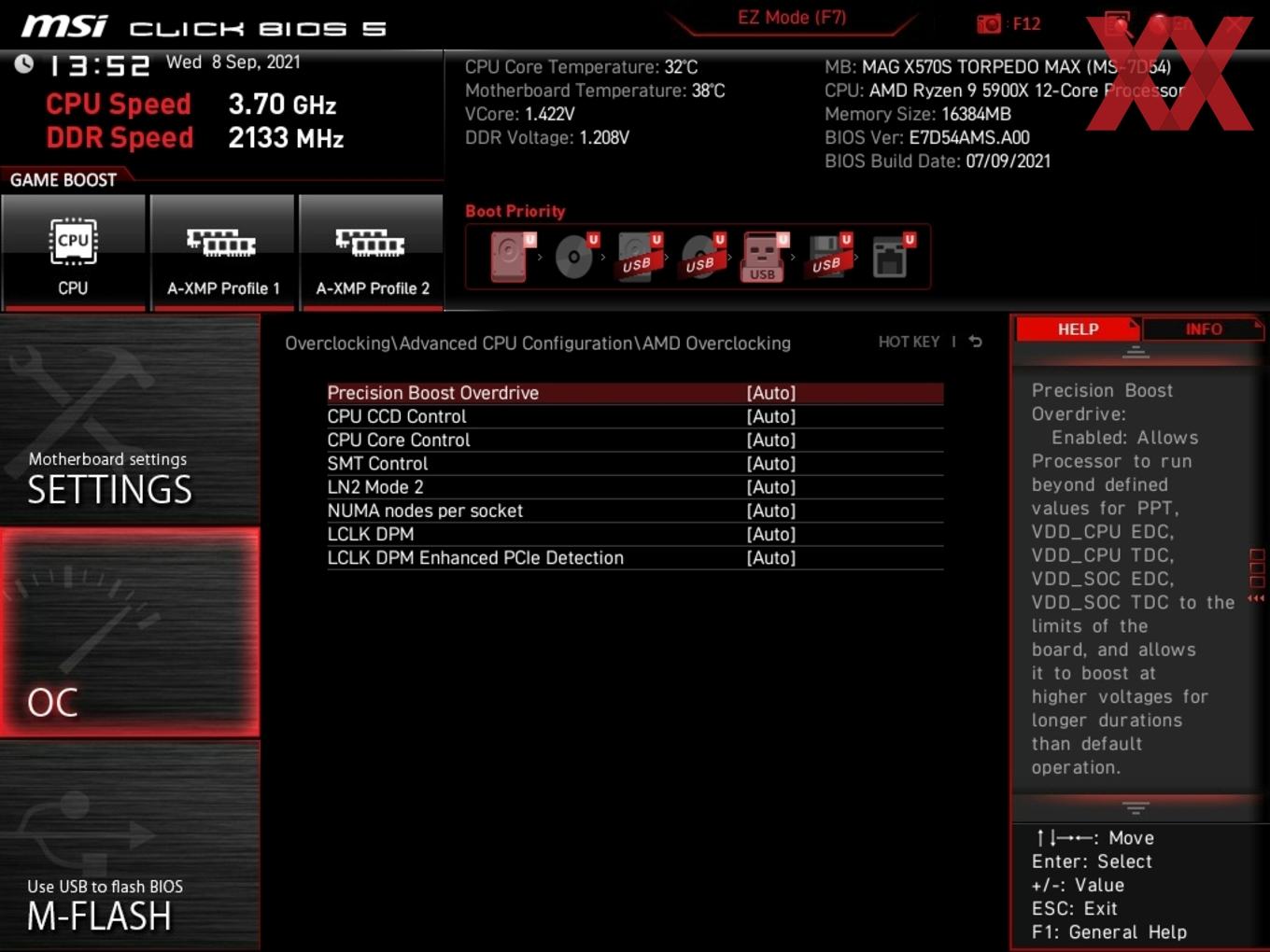This screenshot has height=952, width=1270.
Task: Select the CPU CCD Control label
Action: (x=397, y=416)
